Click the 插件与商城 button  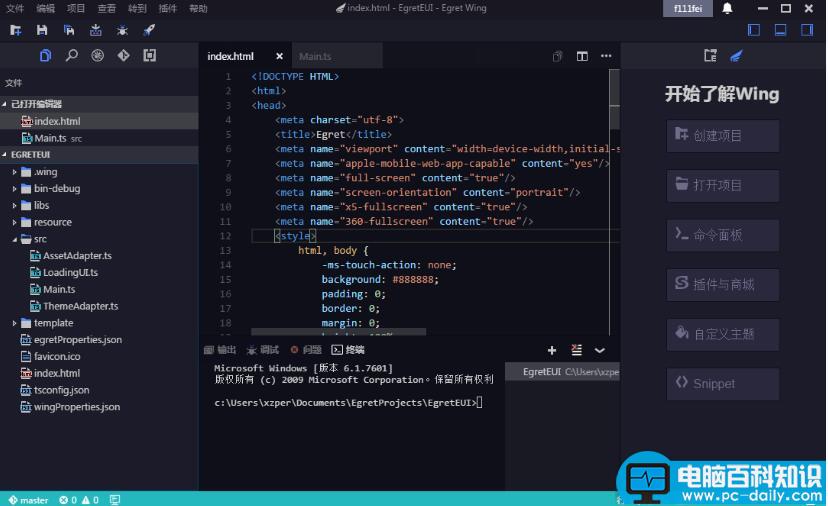tap(722, 284)
